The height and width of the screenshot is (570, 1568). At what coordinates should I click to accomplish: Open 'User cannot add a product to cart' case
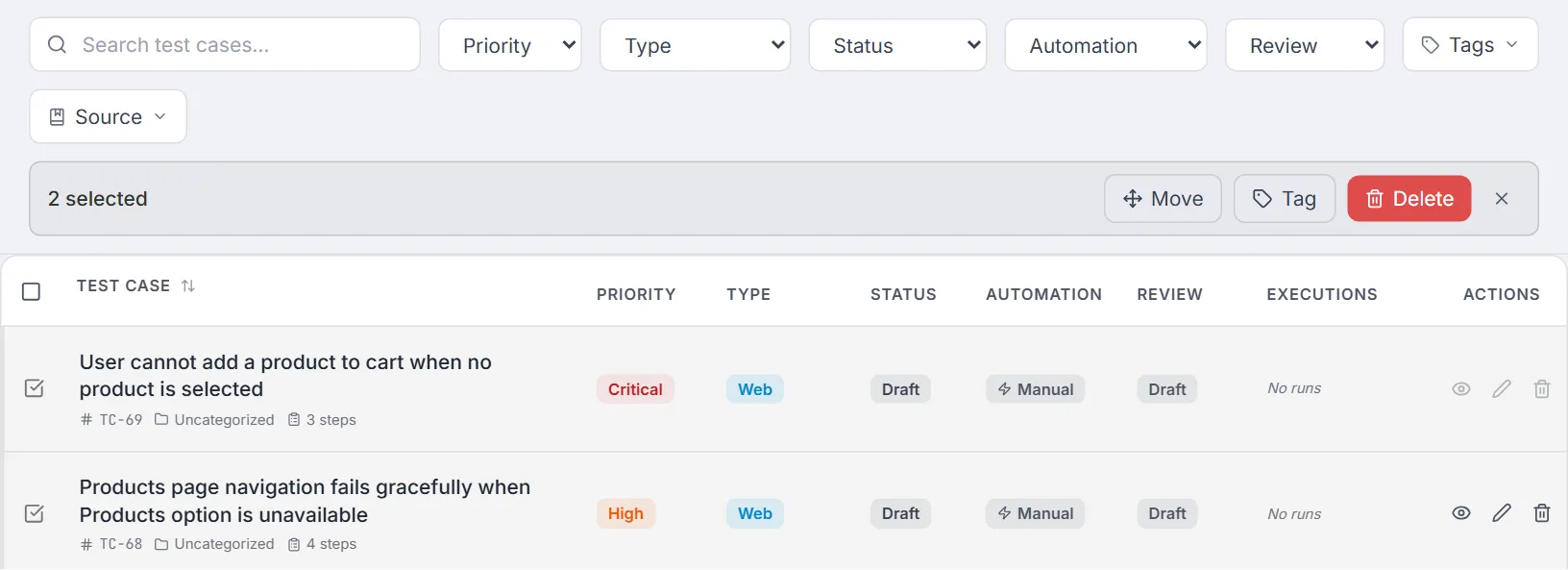click(285, 376)
